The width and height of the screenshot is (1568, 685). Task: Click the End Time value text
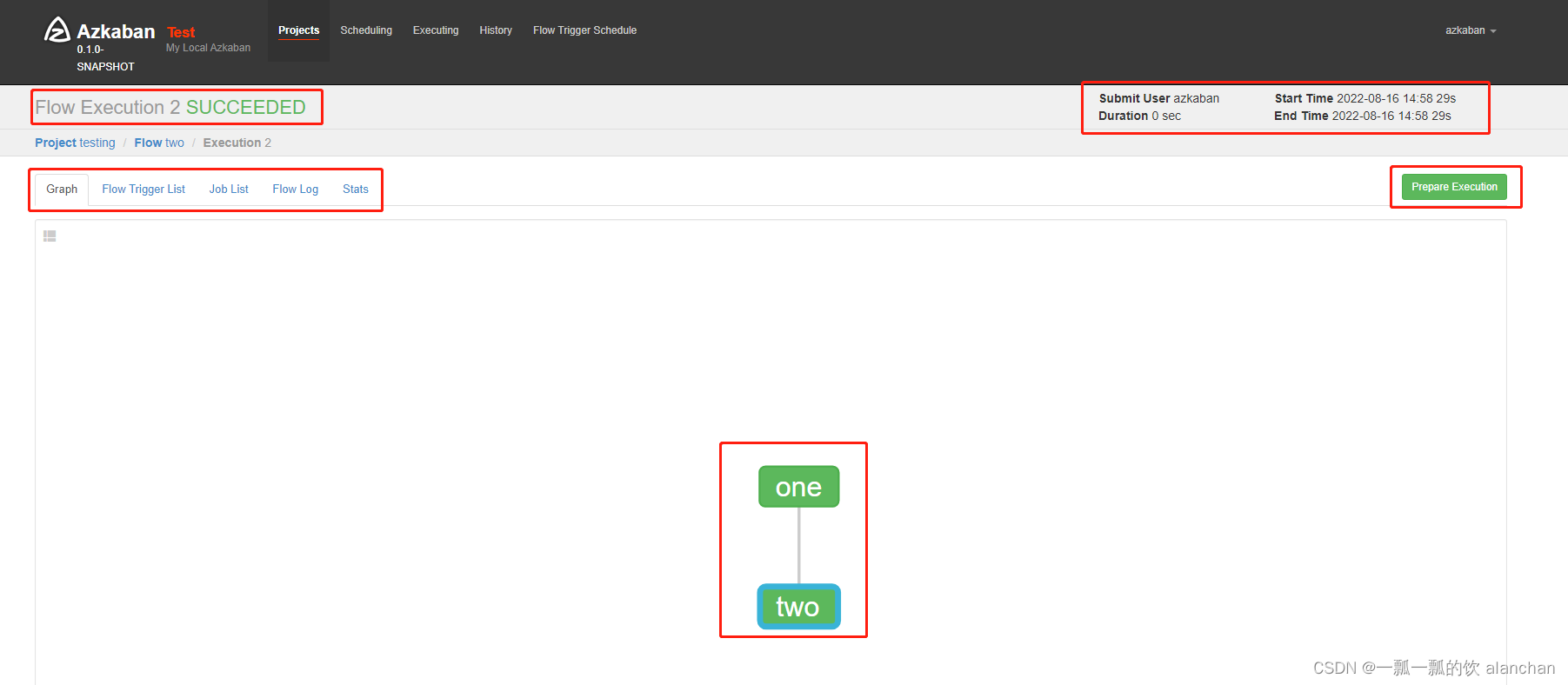1391,116
